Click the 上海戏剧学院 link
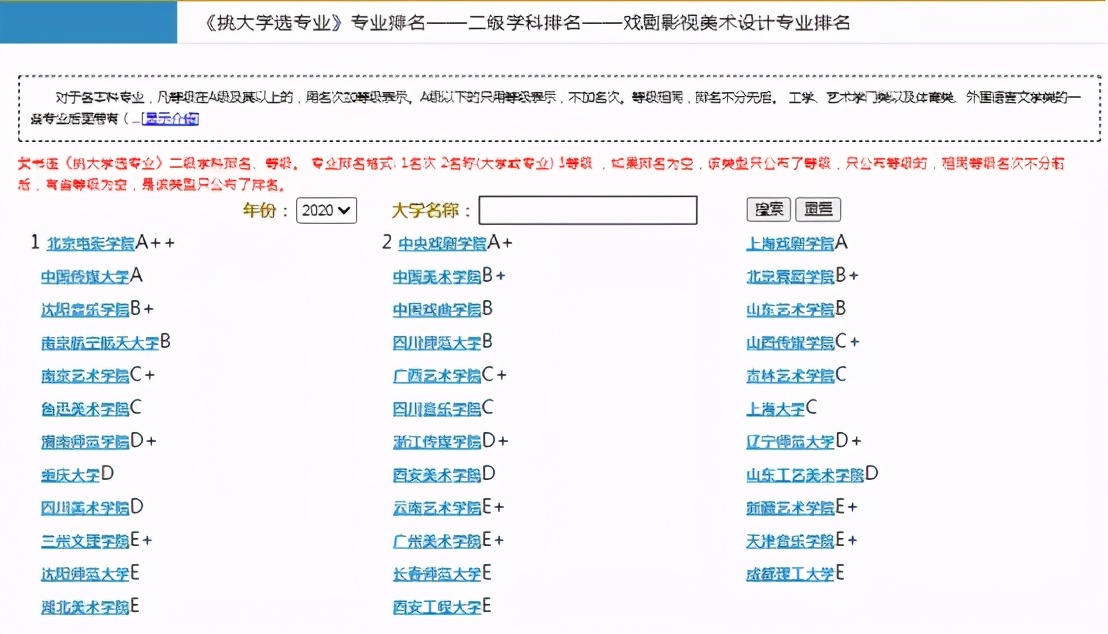 pos(786,242)
